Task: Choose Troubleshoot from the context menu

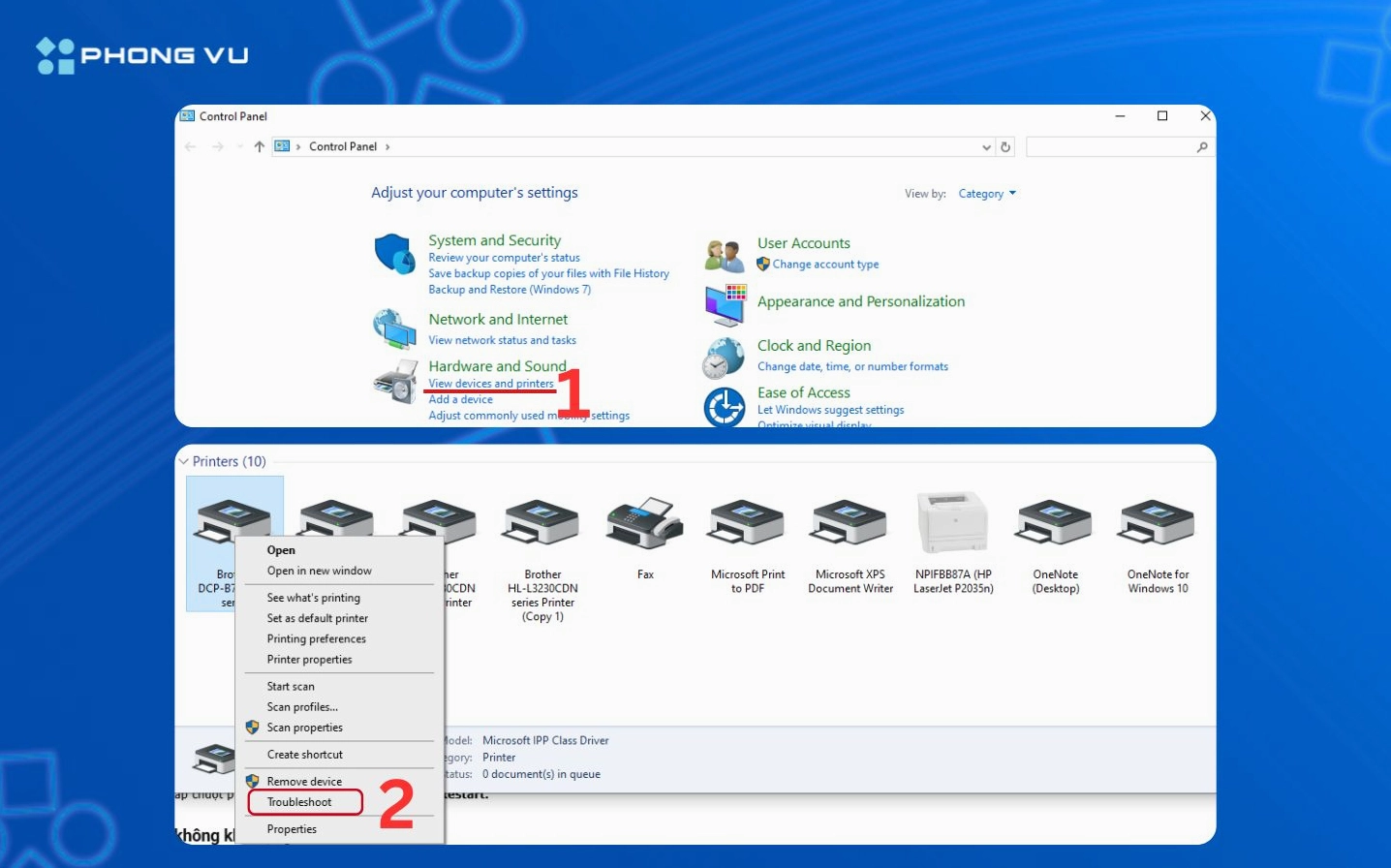Action: click(300, 802)
